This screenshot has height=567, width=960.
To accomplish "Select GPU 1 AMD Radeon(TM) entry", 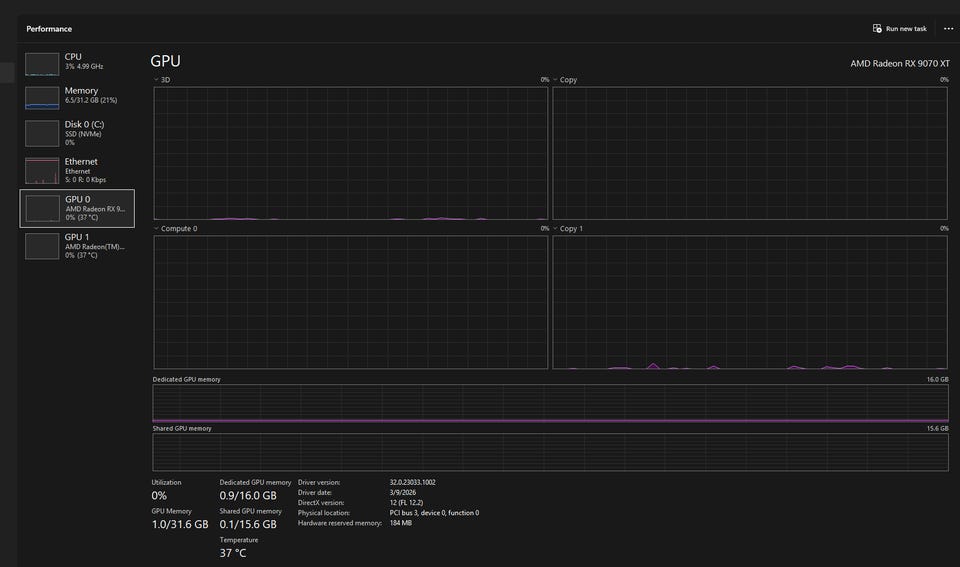I will 77,246.
